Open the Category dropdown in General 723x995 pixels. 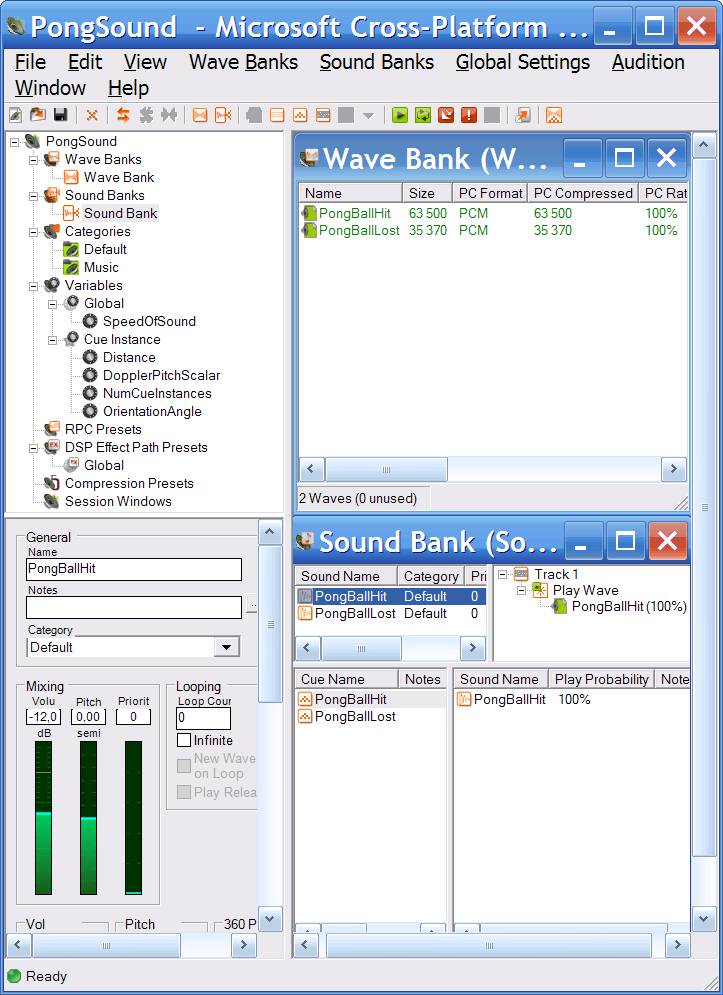[x=227, y=647]
